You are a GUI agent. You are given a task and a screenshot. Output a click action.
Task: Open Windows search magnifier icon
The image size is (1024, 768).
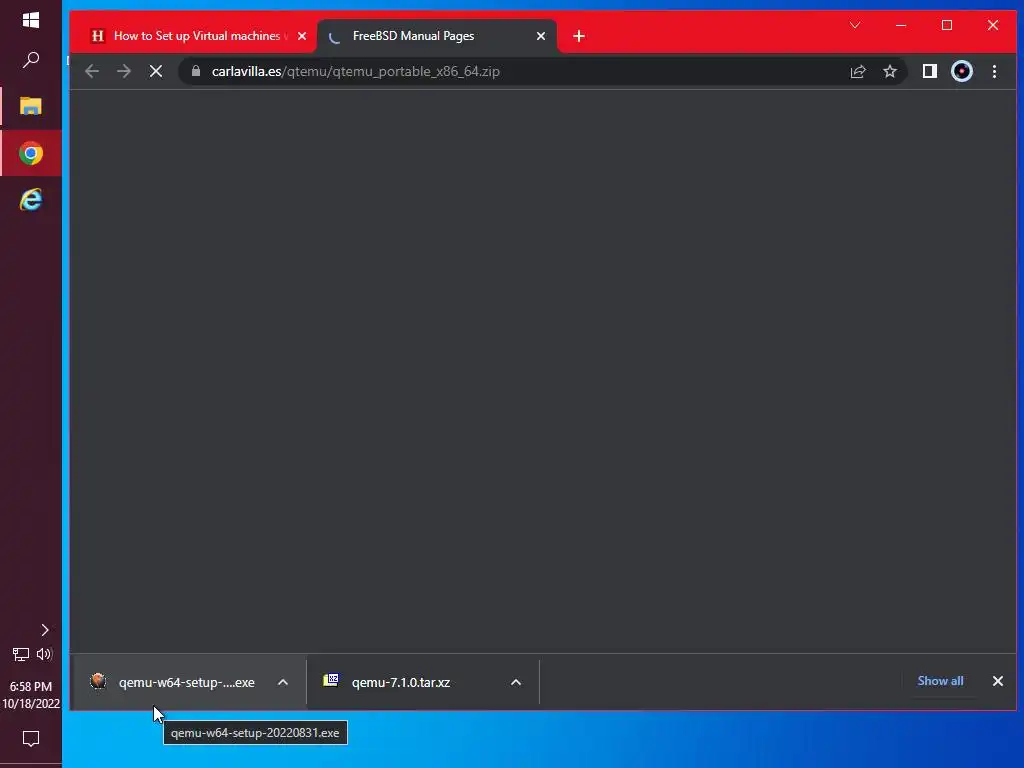pos(31,60)
